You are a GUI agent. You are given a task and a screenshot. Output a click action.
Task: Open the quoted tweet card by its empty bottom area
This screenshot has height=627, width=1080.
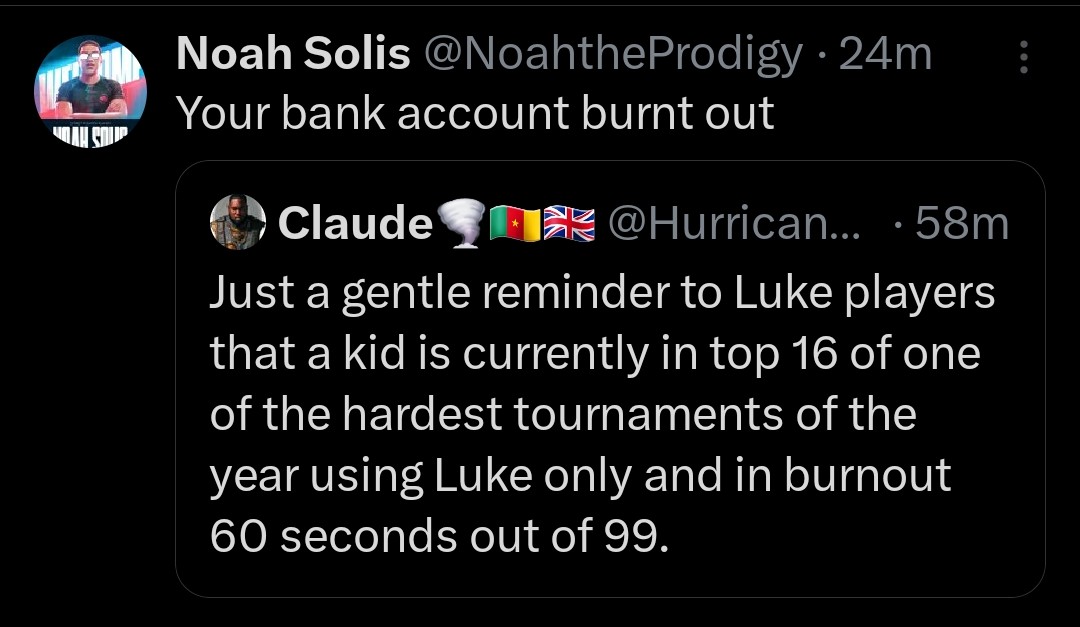[610, 577]
